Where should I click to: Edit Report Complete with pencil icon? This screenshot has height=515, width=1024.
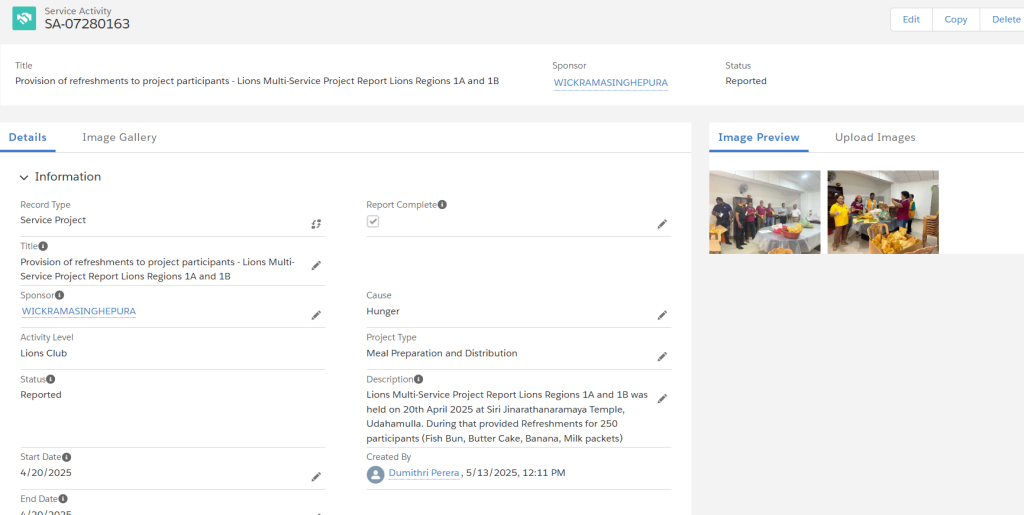pos(662,224)
